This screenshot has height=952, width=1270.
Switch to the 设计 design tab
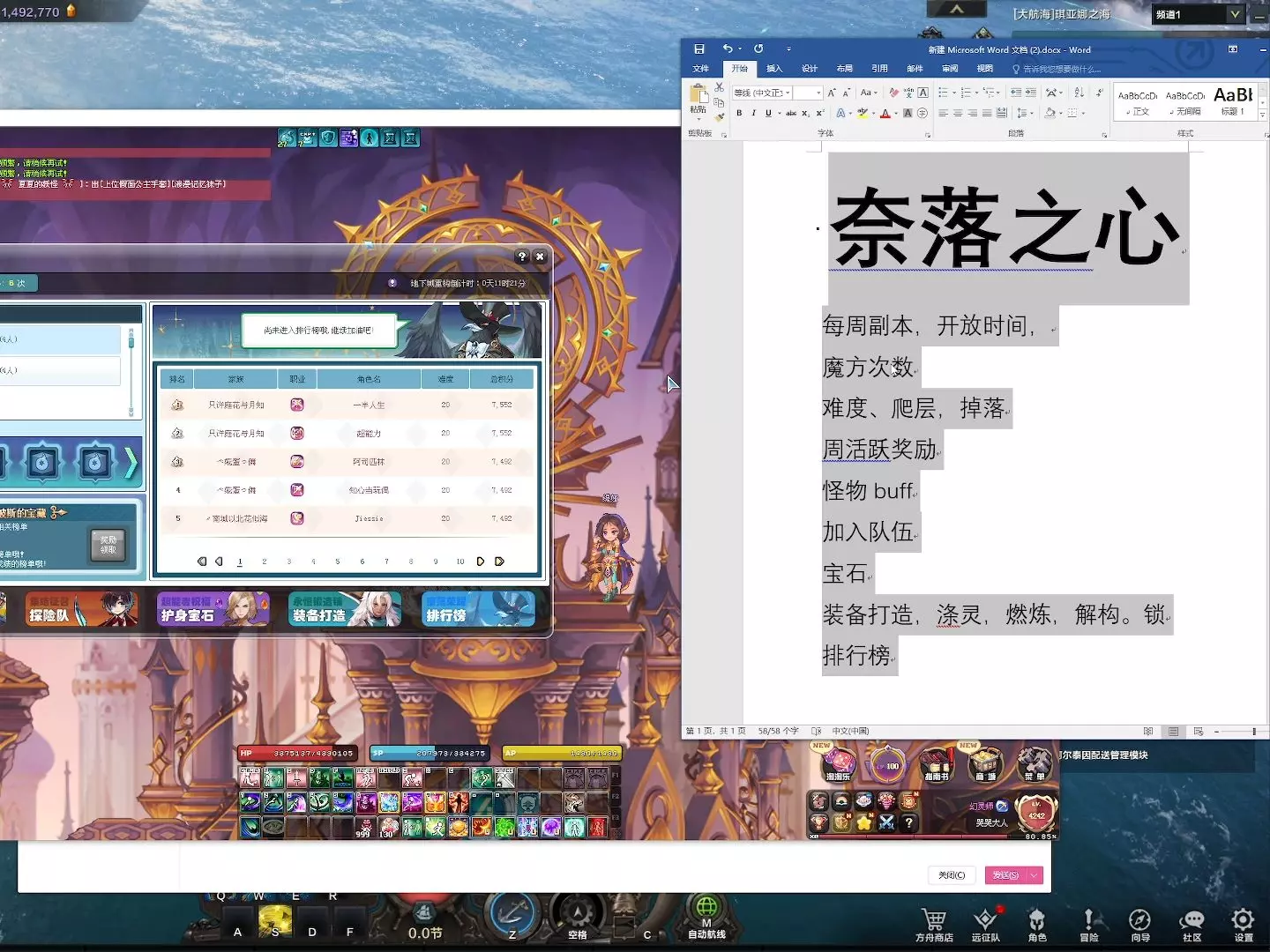tap(810, 69)
